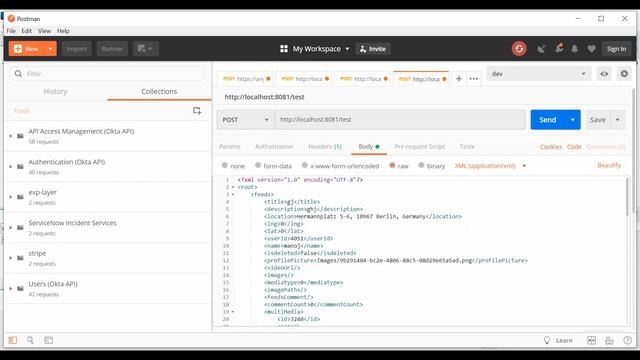Click the API Access Management folder icon
This screenshot has width=640, height=360.
point(20,136)
